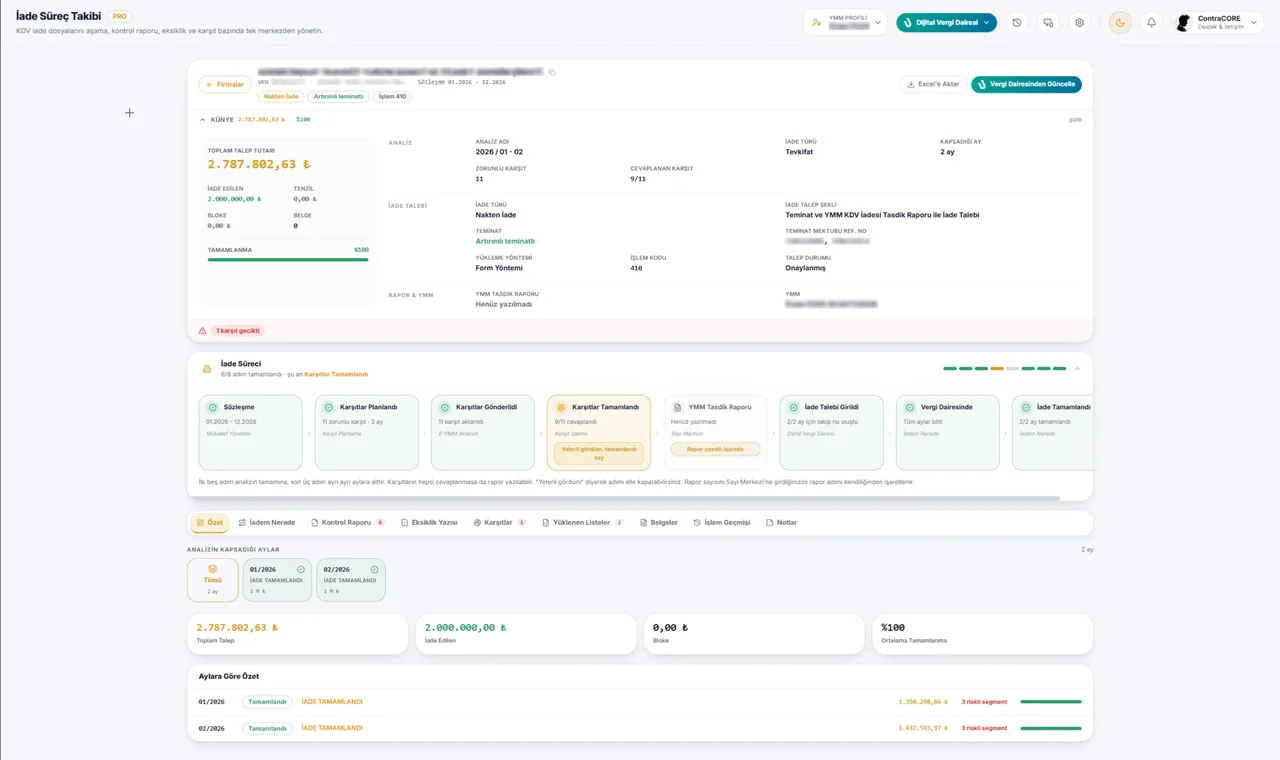Click the İade Süreci lock icon
This screenshot has width=1280, height=760.
pos(207,369)
